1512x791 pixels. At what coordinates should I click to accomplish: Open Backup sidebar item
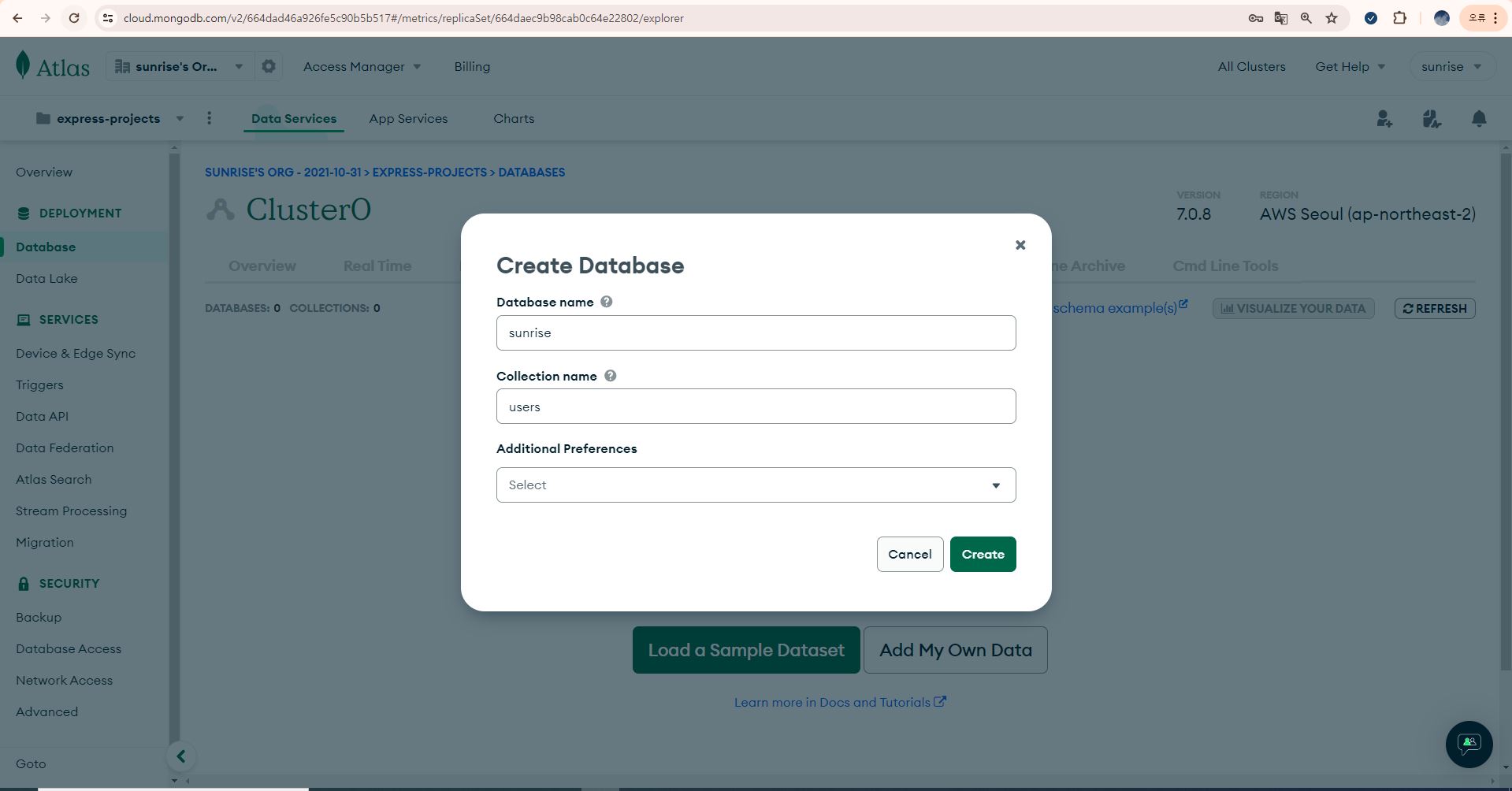pos(39,617)
